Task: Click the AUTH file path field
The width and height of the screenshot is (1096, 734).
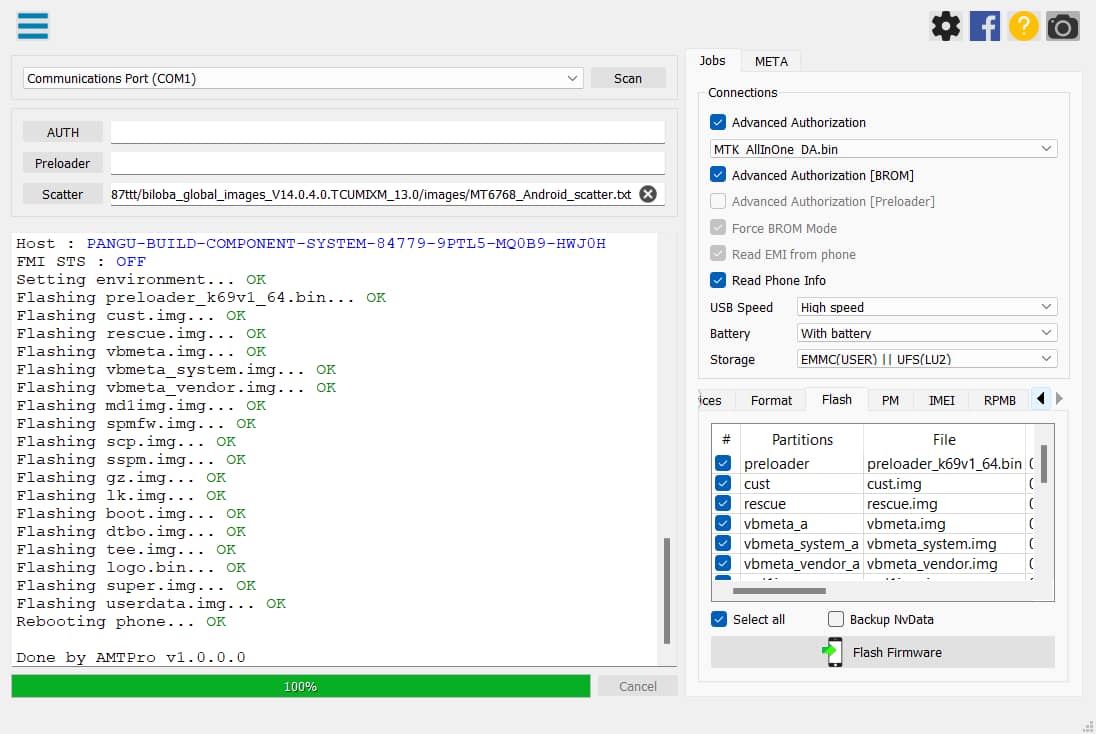Action: [387, 132]
